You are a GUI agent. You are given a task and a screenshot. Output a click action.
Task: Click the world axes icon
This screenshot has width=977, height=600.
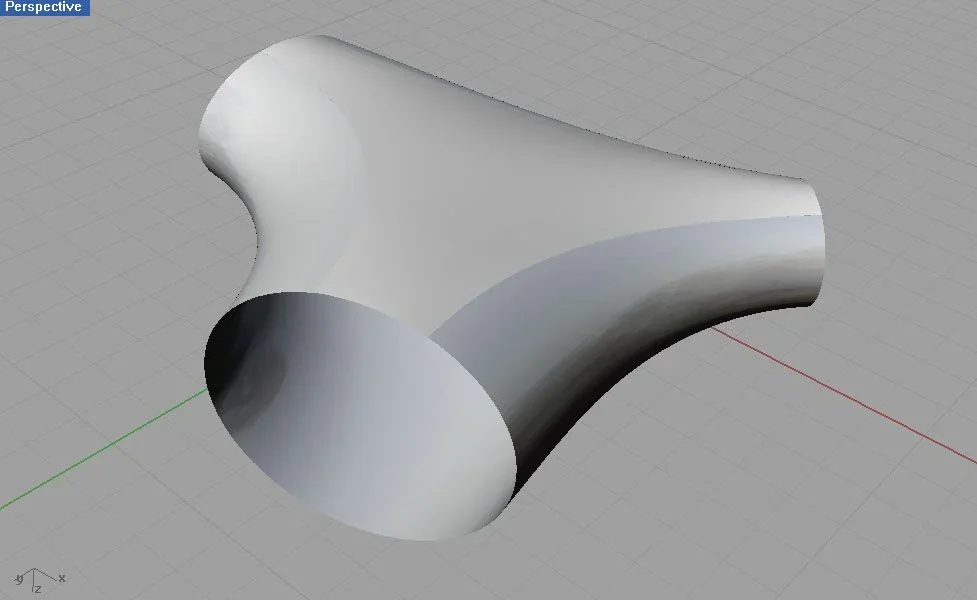(x=39, y=580)
